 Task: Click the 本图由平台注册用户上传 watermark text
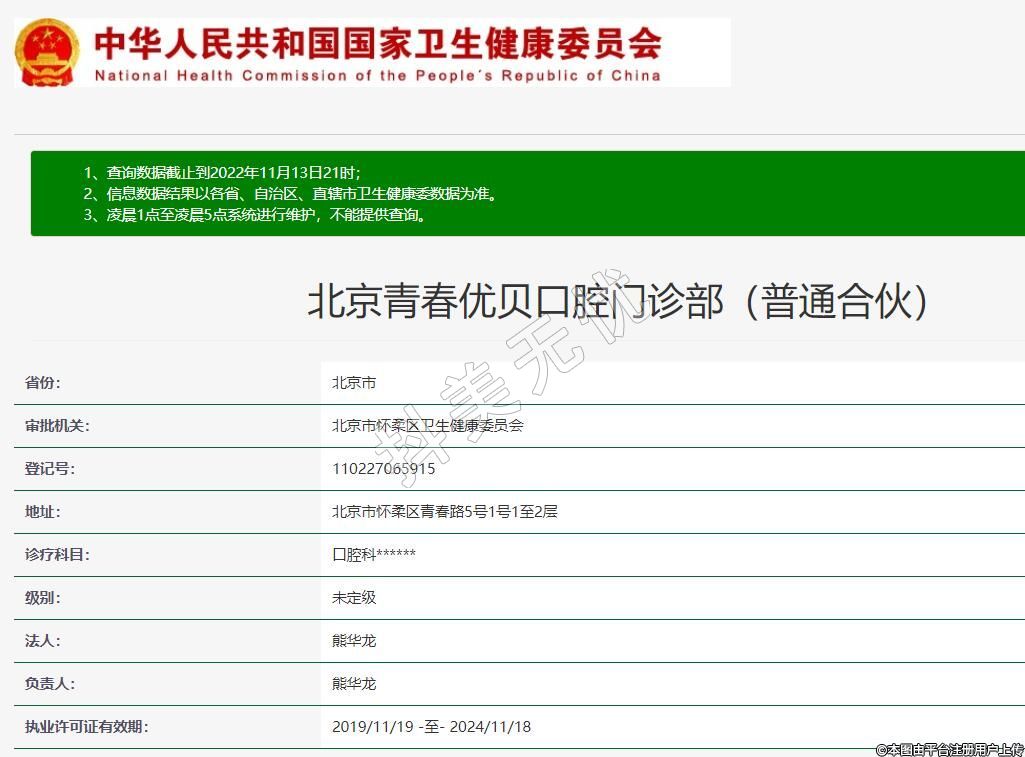(x=949, y=749)
